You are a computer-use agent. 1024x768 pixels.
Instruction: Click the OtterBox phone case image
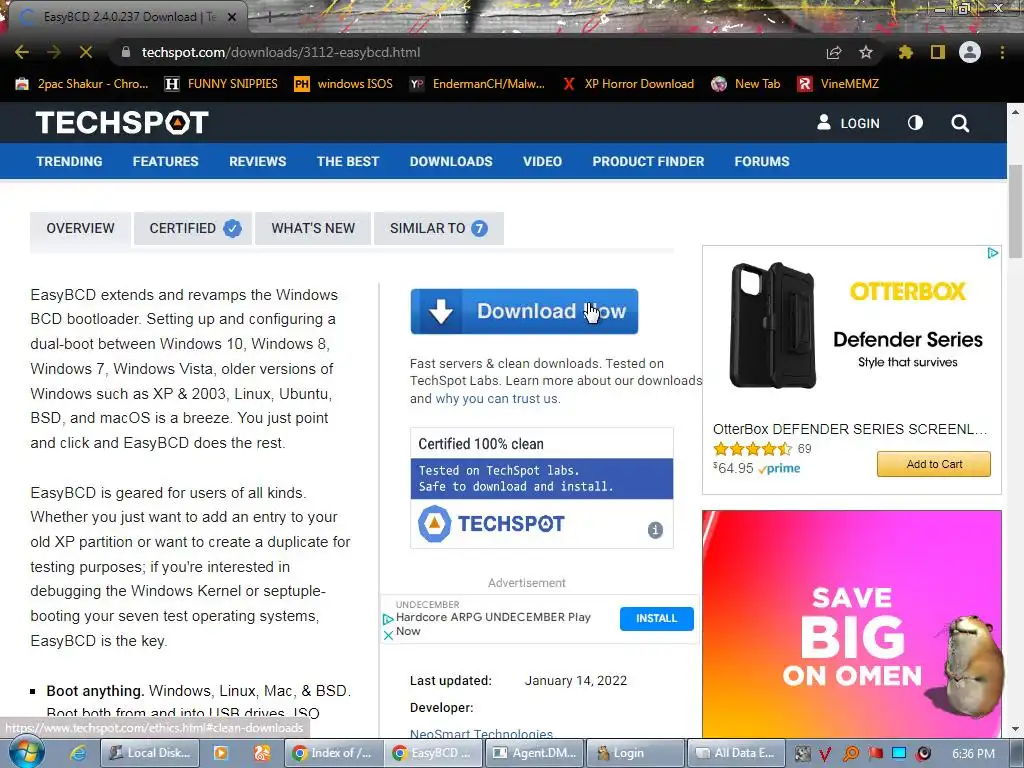774,325
